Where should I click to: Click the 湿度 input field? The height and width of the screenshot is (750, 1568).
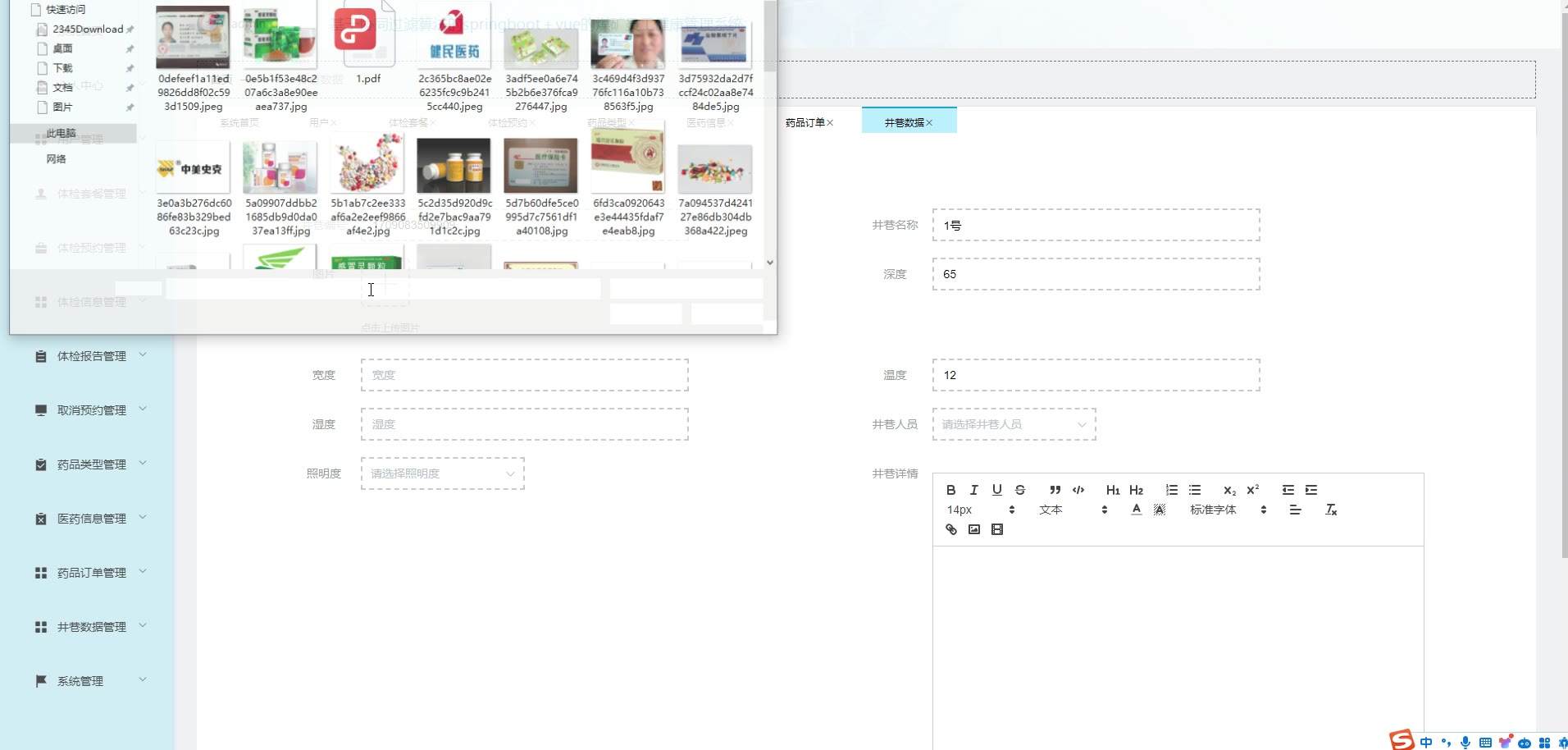click(524, 424)
